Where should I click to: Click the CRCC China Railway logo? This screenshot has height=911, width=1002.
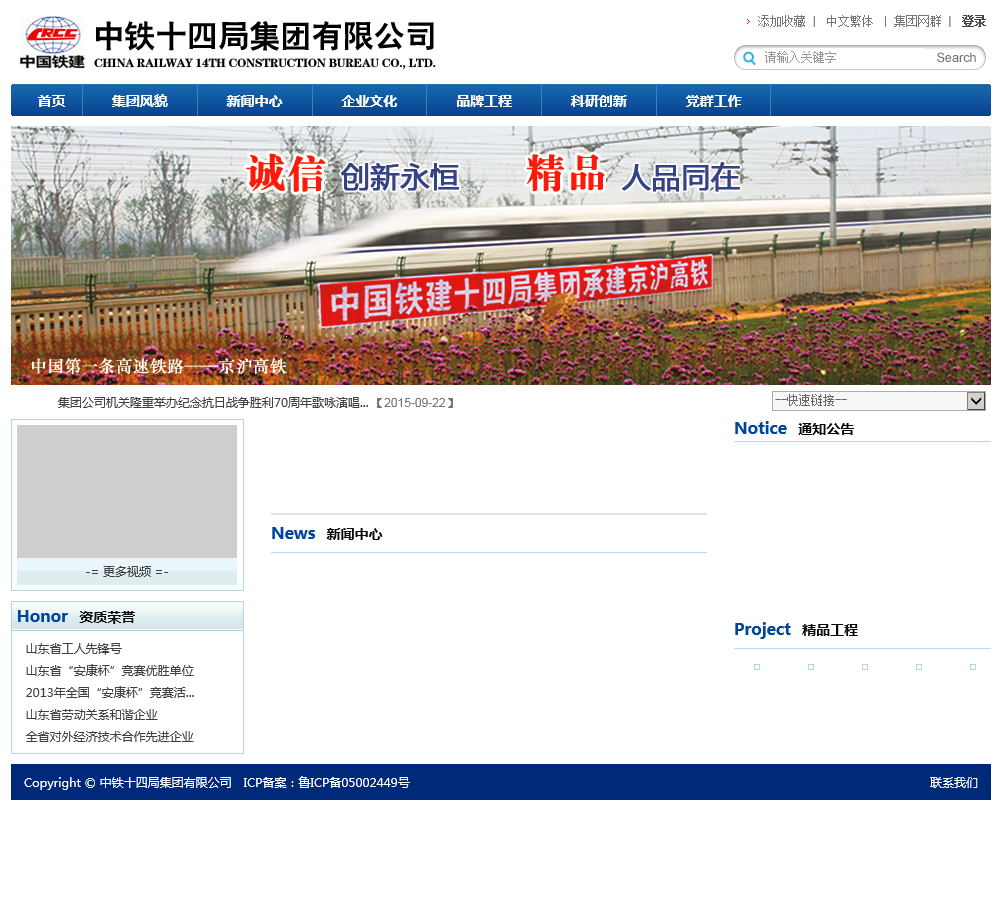52,43
